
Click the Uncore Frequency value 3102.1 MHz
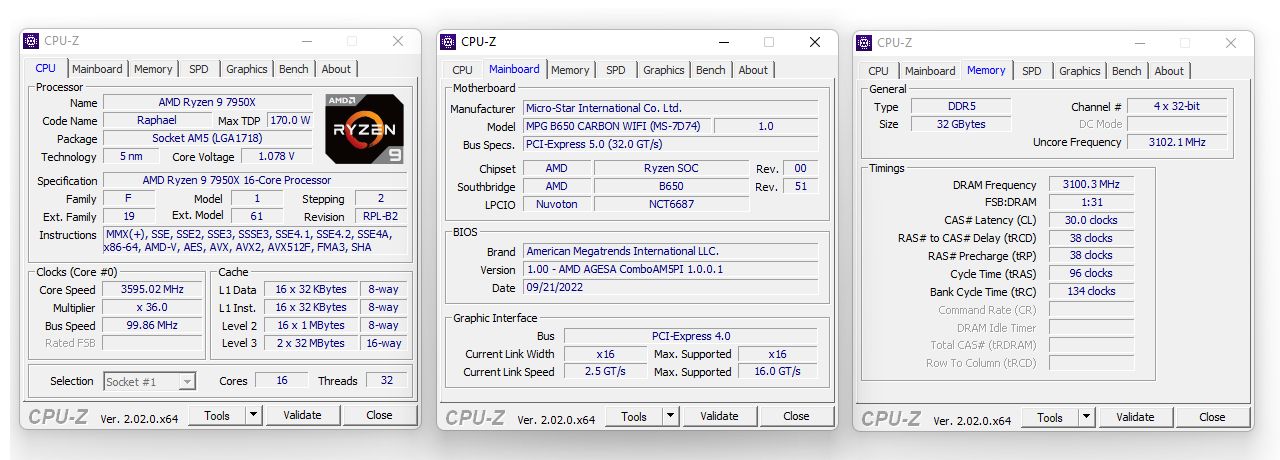[1177, 142]
